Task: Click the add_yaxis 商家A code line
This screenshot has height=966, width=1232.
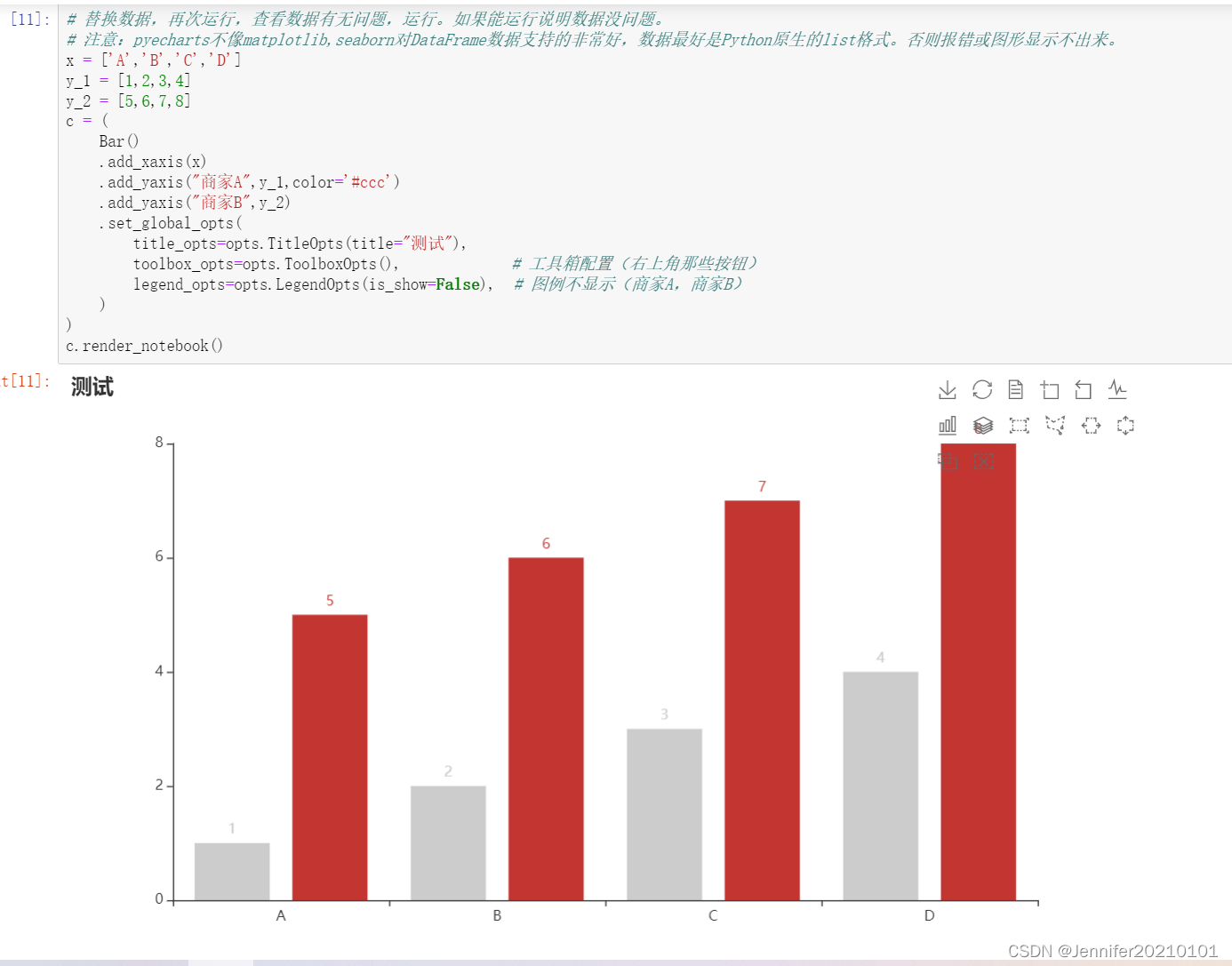Action: coord(249,182)
